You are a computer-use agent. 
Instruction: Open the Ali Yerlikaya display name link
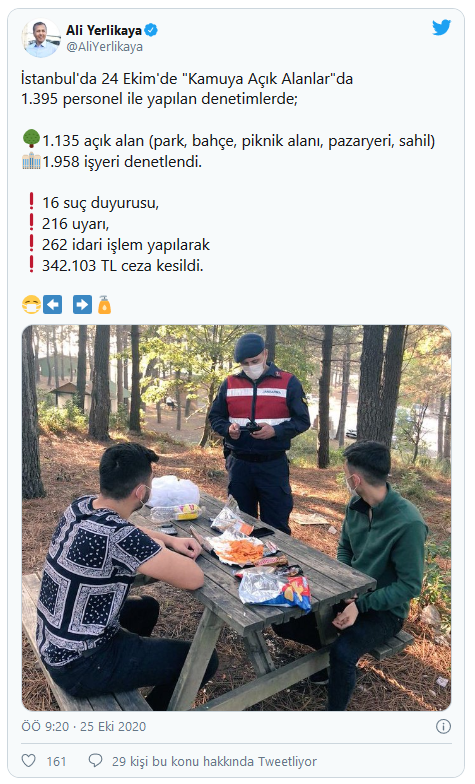pyautogui.click(x=104, y=30)
